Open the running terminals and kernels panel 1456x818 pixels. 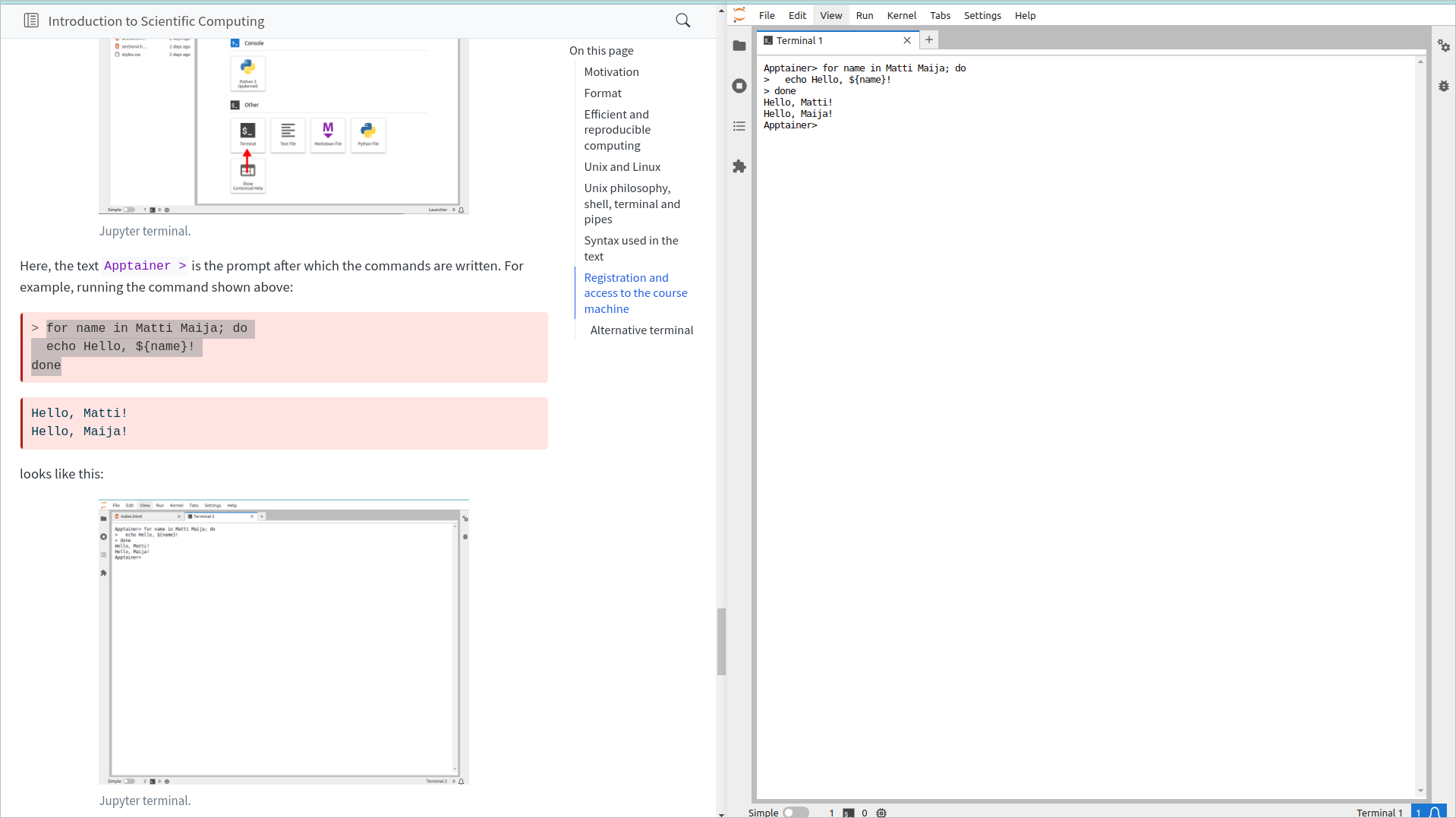tap(739, 86)
